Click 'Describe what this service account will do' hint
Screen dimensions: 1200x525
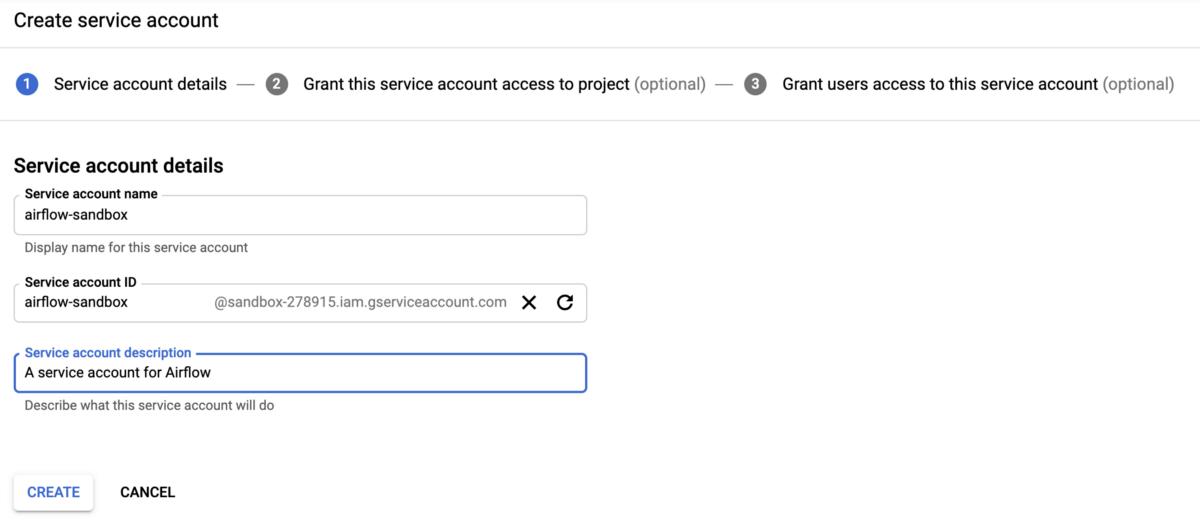(x=149, y=406)
